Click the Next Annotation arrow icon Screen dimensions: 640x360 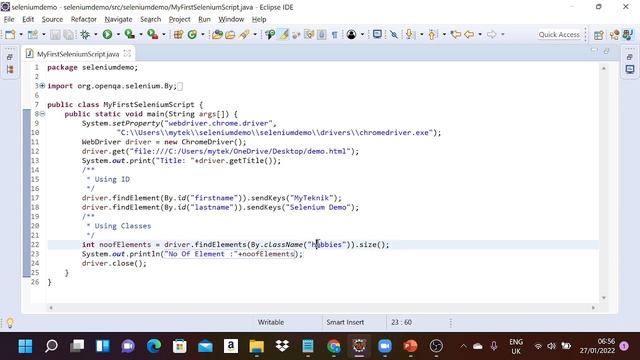(x=409, y=35)
